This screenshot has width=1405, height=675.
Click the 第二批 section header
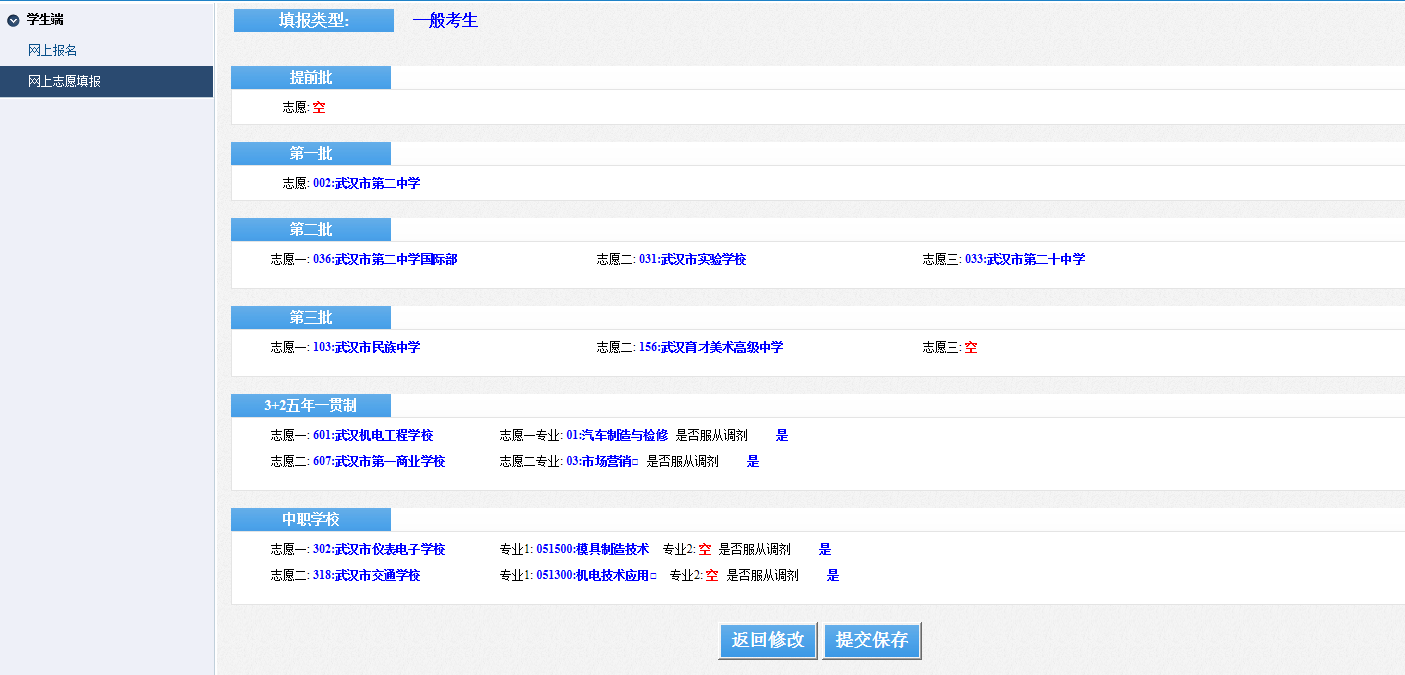pos(311,230)
